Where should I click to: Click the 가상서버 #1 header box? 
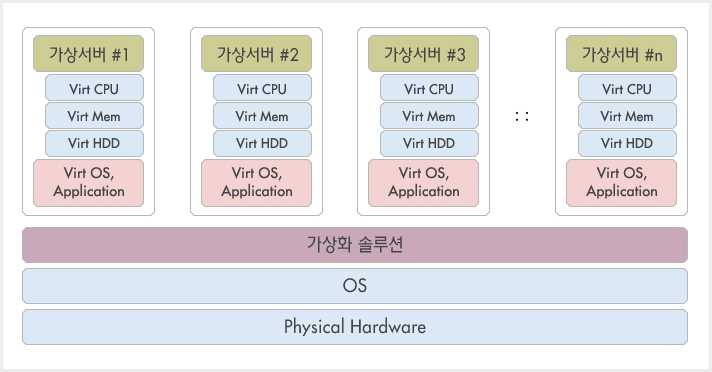89,54
